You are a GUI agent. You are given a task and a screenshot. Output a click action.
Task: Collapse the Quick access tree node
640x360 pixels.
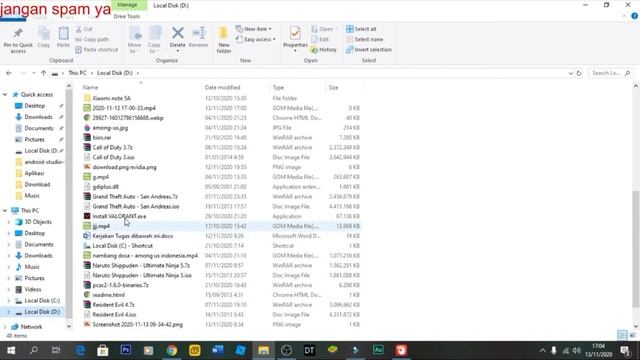click(x=5, y=94)
